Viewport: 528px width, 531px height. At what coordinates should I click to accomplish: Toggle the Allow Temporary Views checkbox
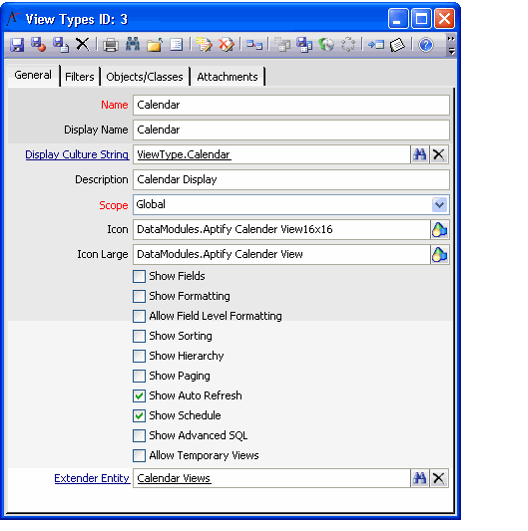click(139, 456)
